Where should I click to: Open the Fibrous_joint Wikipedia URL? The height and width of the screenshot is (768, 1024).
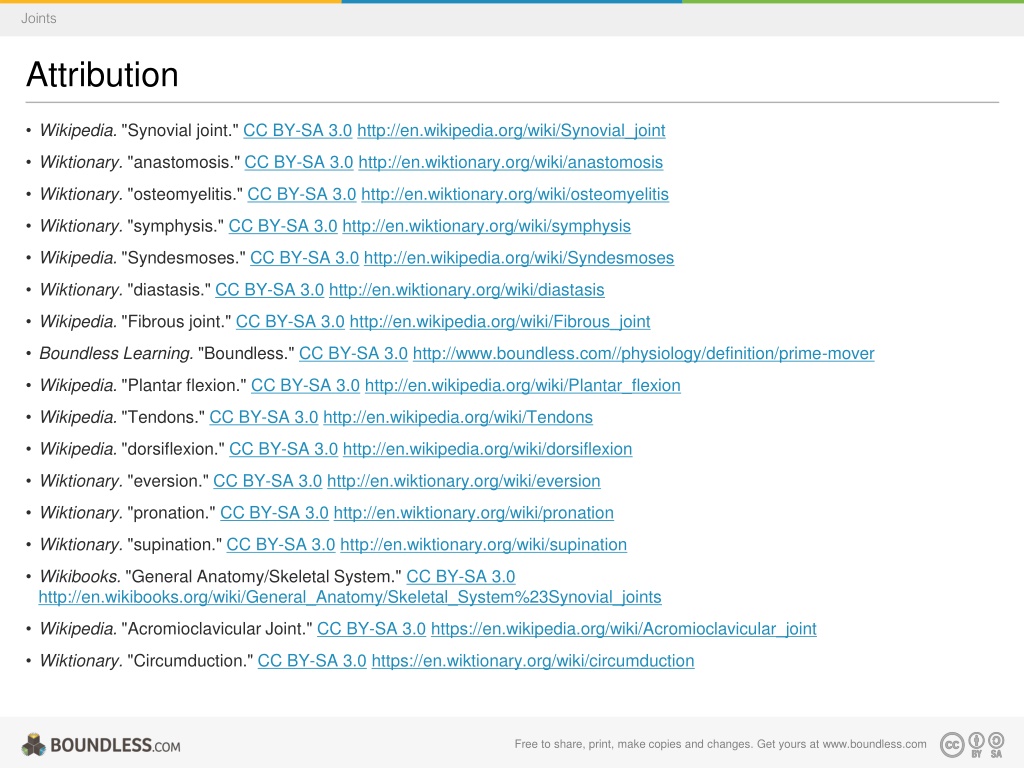coord(500,322)
